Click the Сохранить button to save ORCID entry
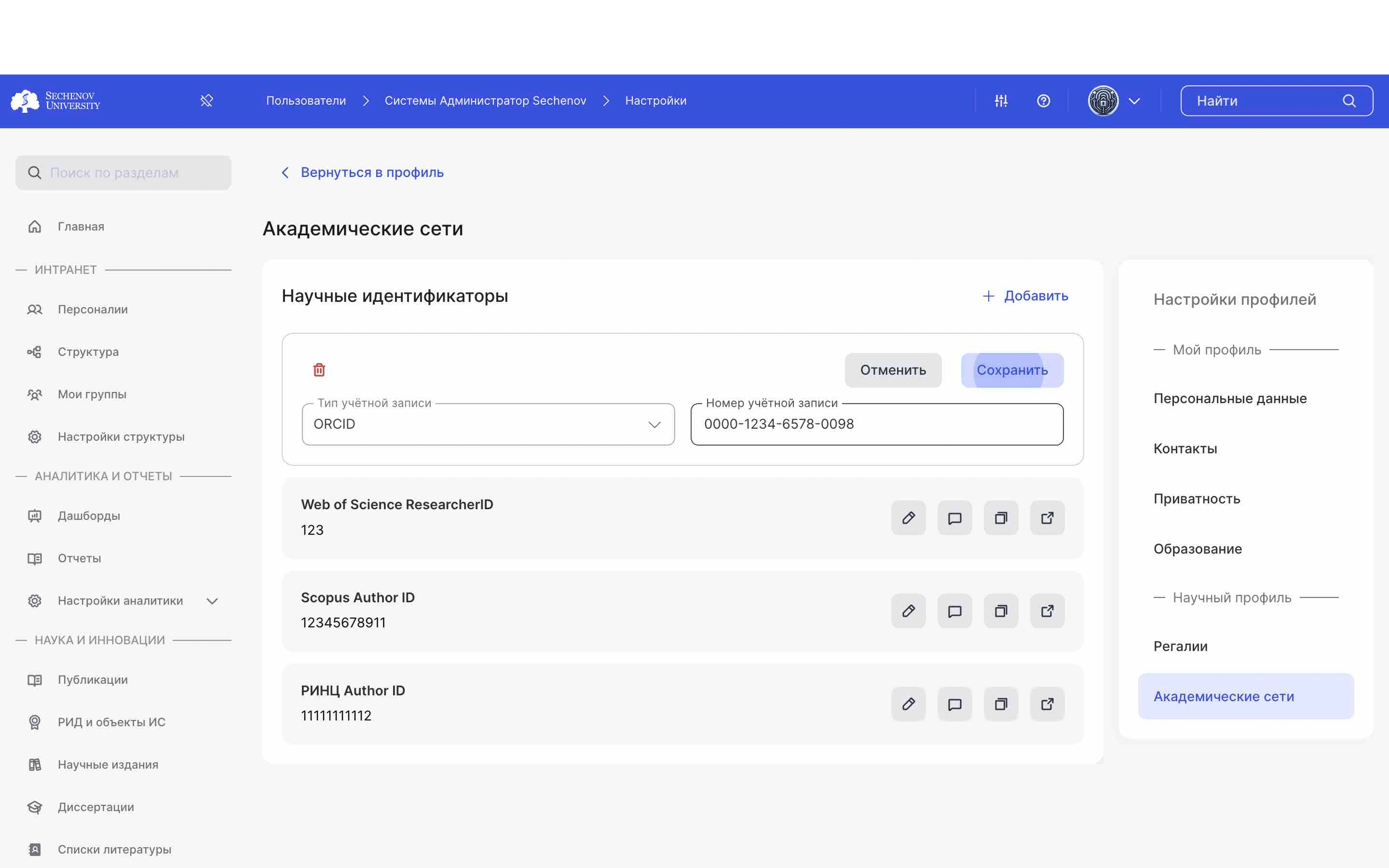Screen dimensions: 1389x868 pos(1012,370)
